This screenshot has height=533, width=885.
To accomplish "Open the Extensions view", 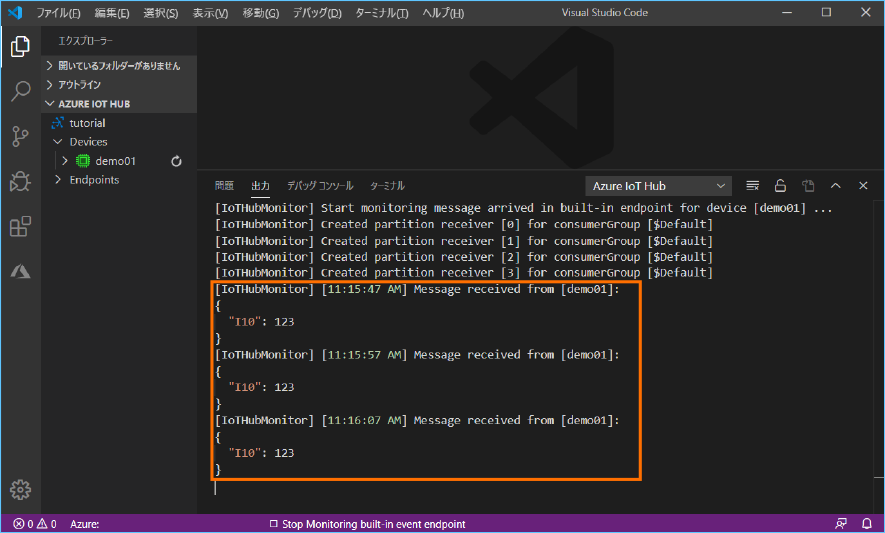I will [20, 227].
